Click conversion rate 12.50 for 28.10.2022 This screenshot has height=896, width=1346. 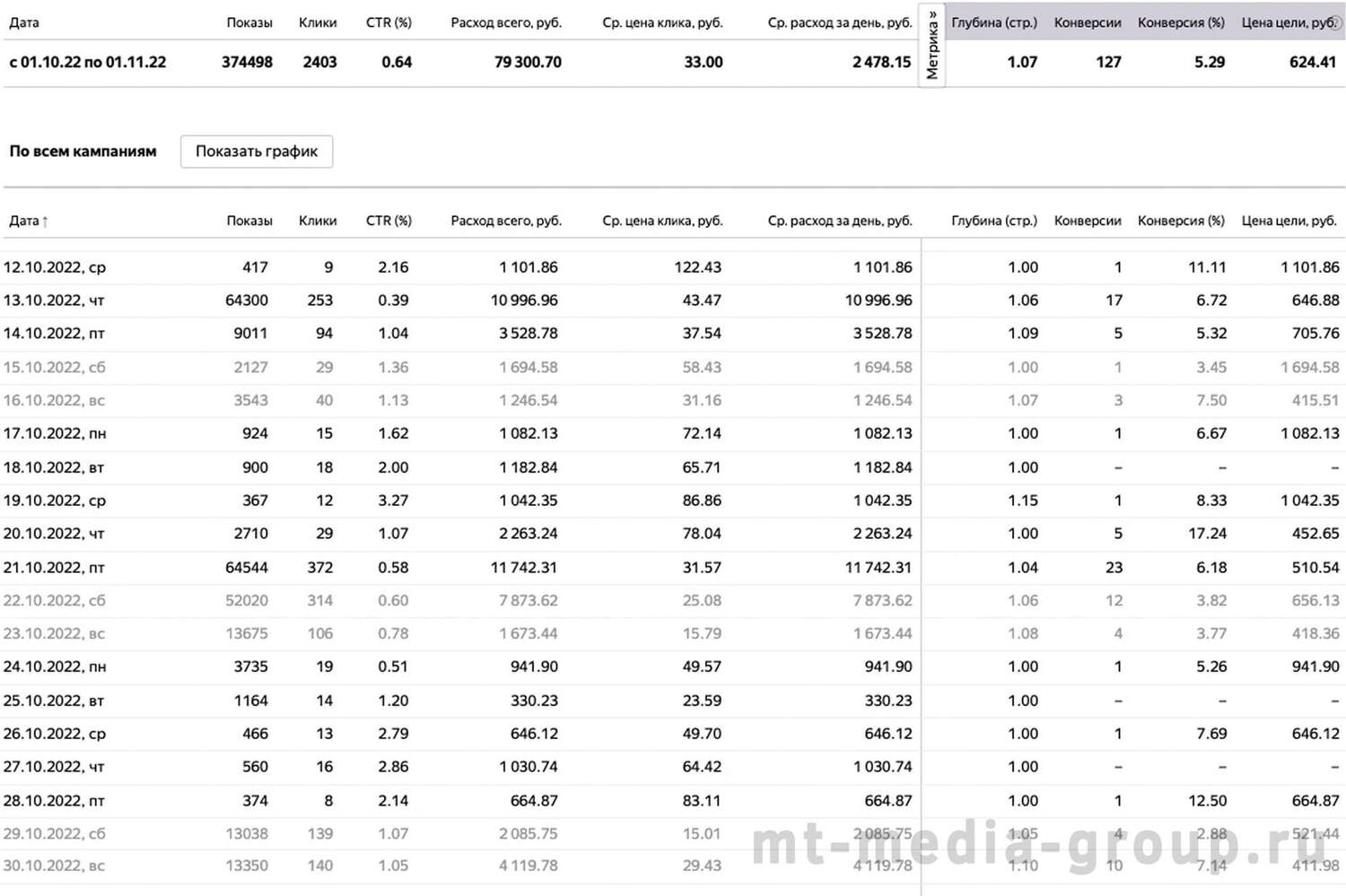(1208, 801)
